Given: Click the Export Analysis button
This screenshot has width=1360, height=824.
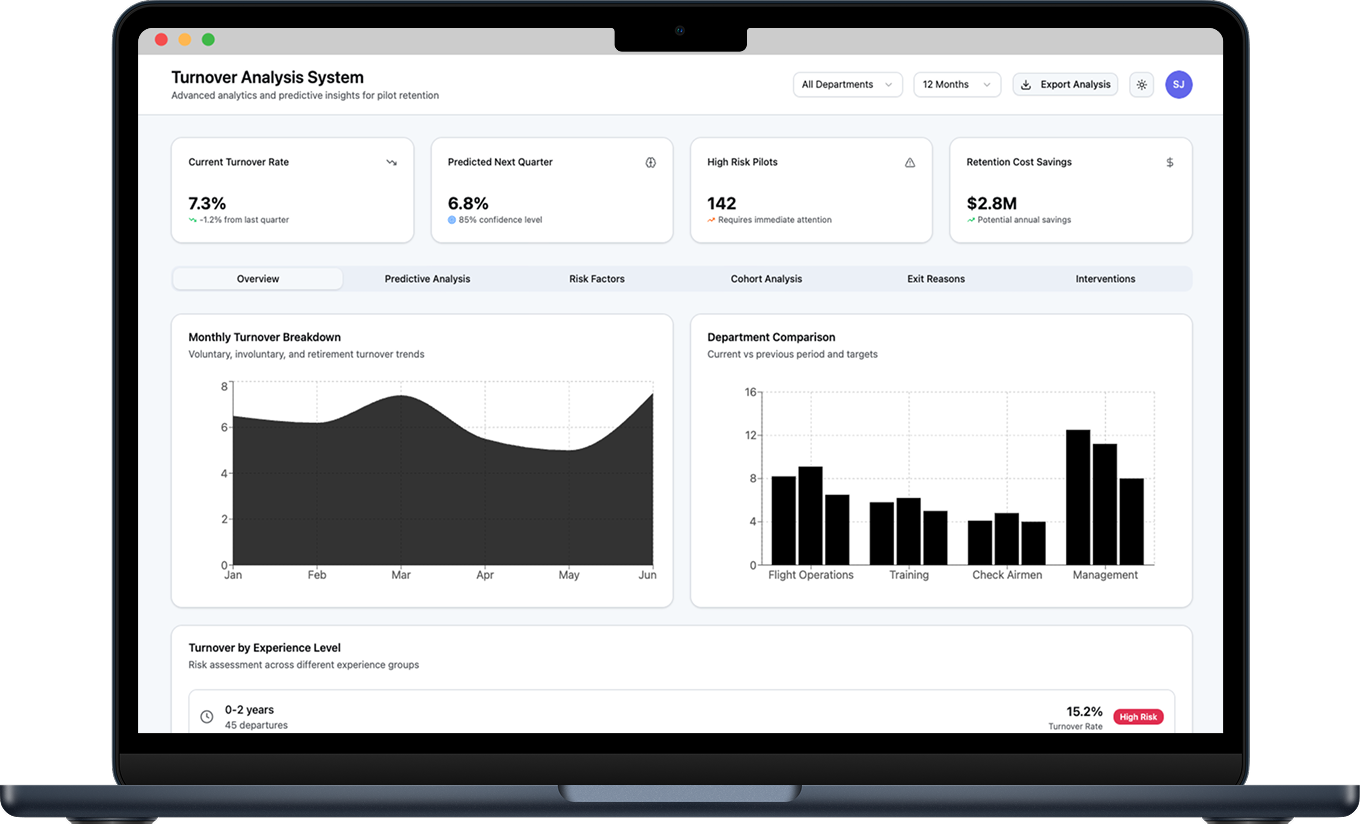Looking at the screenshot, I should pyautogui.click(x=1064, y=84).
